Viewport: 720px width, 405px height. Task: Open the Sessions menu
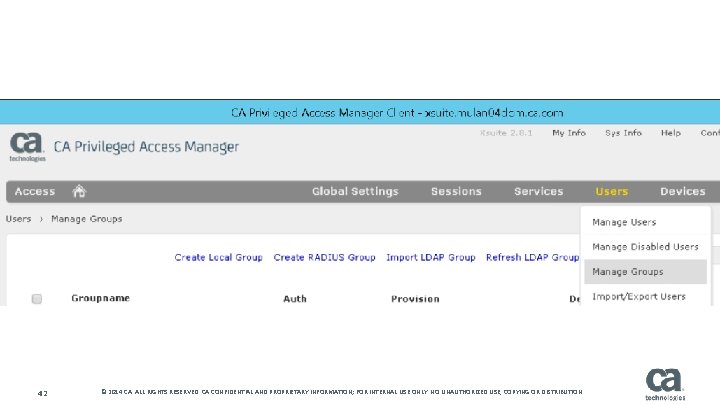click(456, 191)
